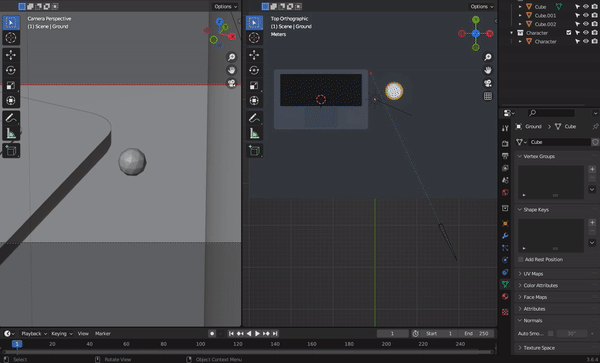
Task: Choose the Transform tool in top orthographic viewport
Action: click(254, 101)
